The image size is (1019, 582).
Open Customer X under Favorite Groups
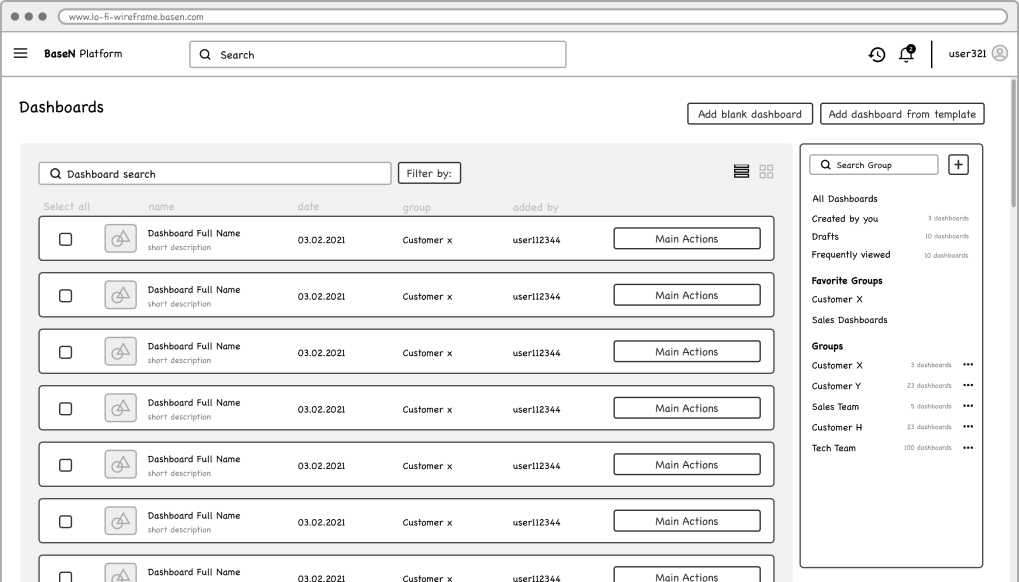click(837, 299)
